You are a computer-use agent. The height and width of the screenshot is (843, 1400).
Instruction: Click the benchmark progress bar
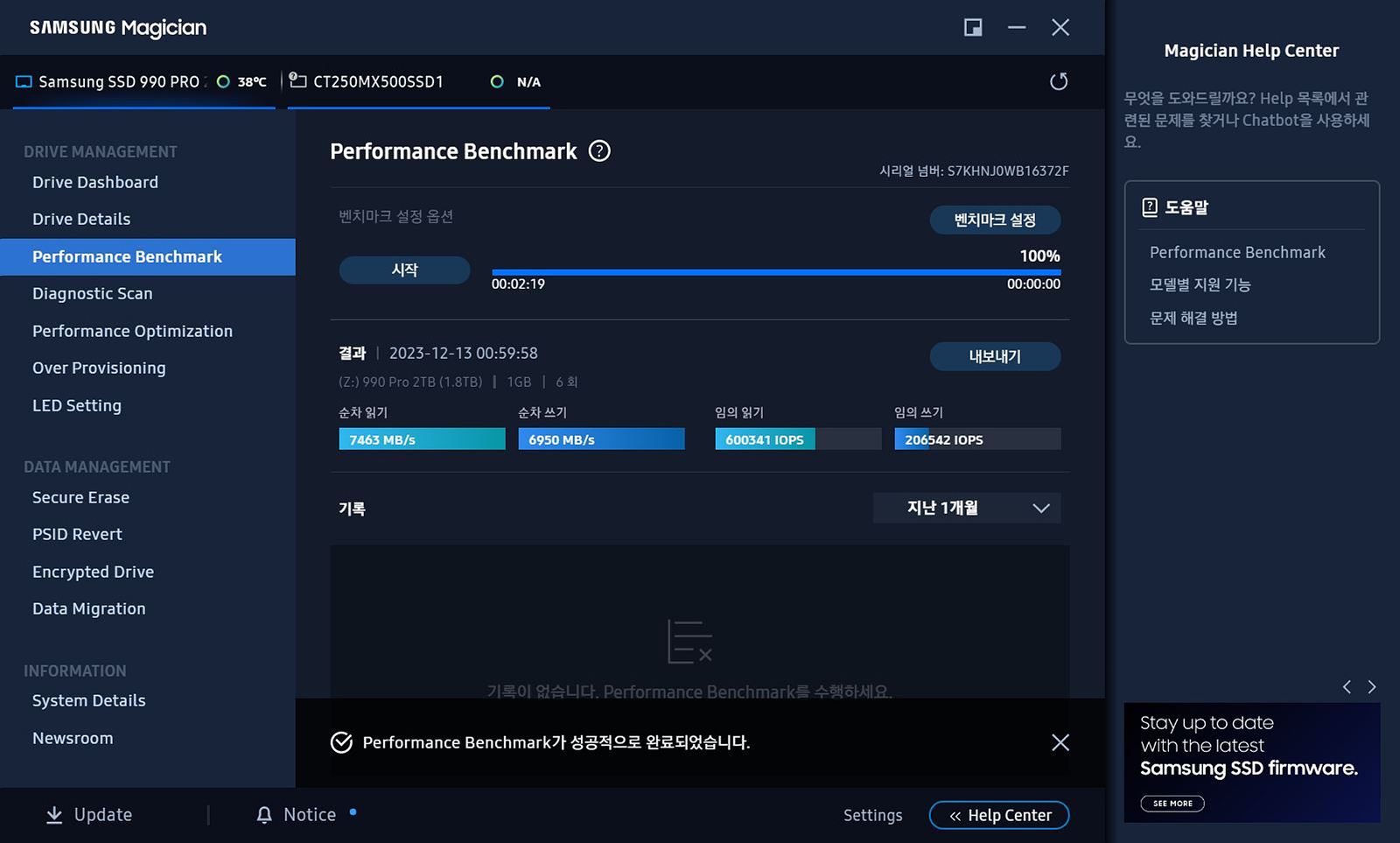pyautogui.click(x=776, y=272)
